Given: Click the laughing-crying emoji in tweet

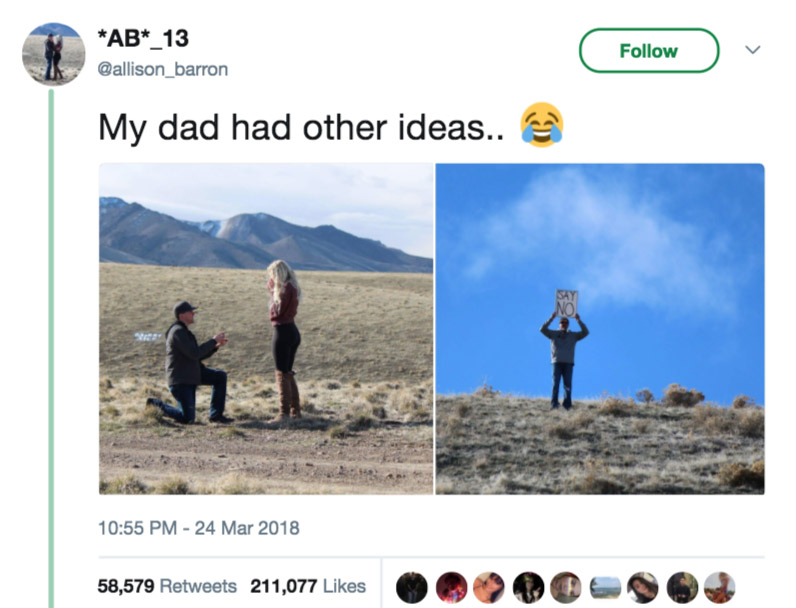Looking at the screenshot, I should pyautogui.click(x=542, y=125).
